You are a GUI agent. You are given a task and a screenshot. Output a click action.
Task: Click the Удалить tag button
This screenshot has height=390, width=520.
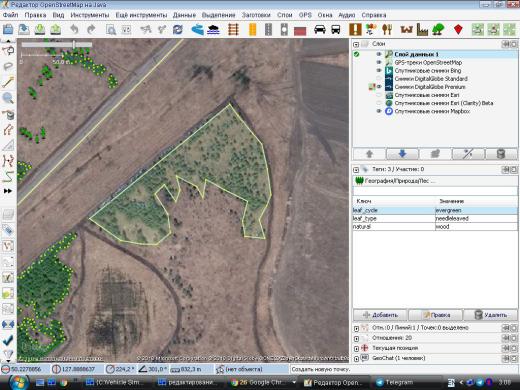pos(490,315)
